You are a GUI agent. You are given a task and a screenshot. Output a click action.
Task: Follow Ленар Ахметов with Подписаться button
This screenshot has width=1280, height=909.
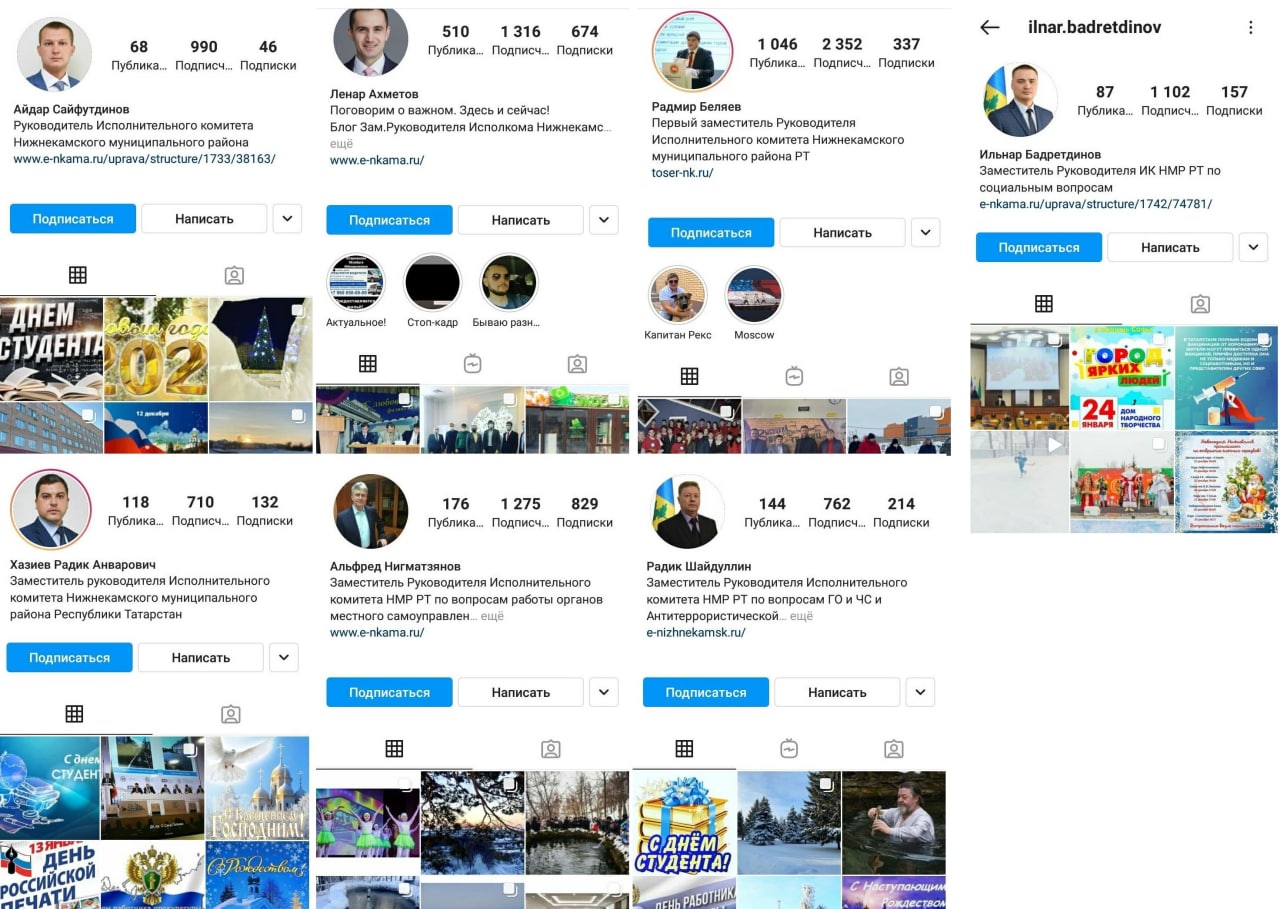pos(389,220)
